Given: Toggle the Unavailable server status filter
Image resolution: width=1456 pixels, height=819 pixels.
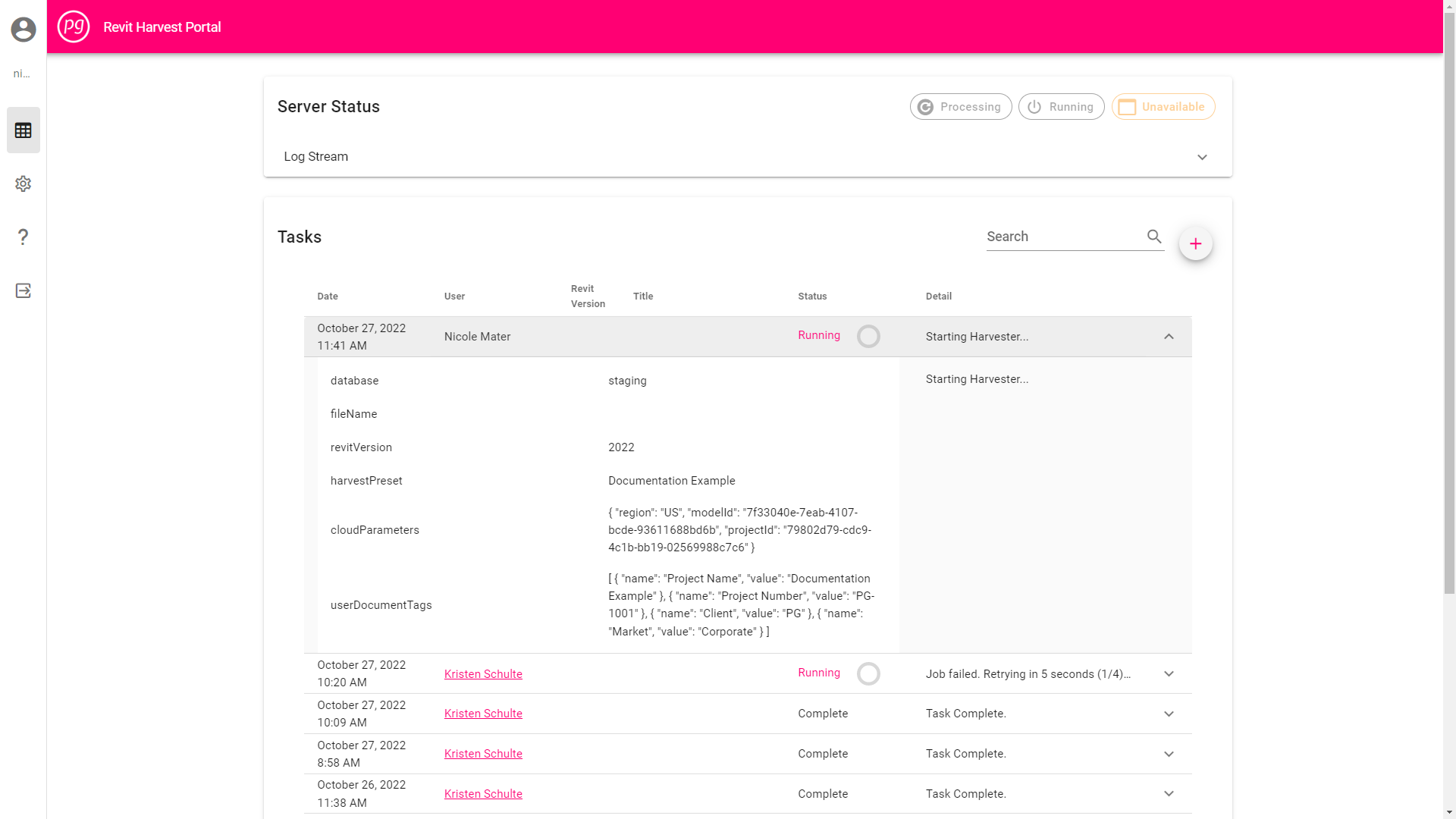Looking at the screenshot, I should click(x=1163, y=106).
